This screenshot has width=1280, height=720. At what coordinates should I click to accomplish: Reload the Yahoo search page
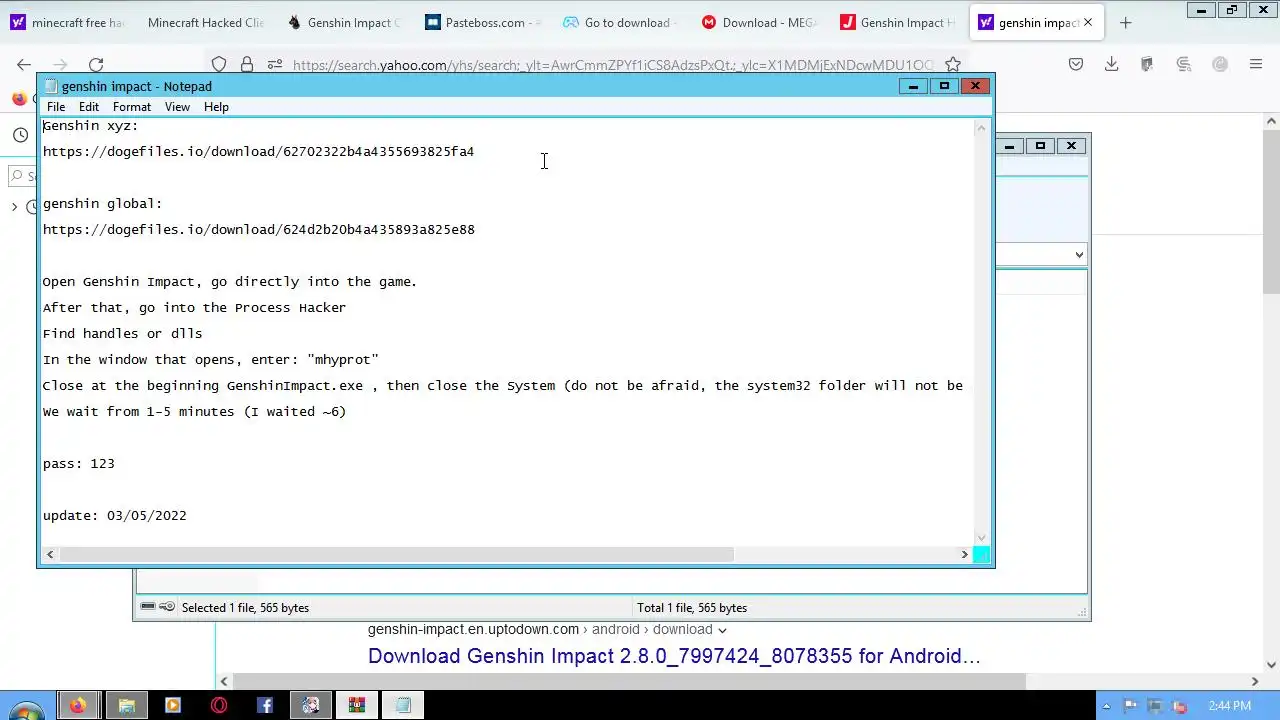[96, 64]
